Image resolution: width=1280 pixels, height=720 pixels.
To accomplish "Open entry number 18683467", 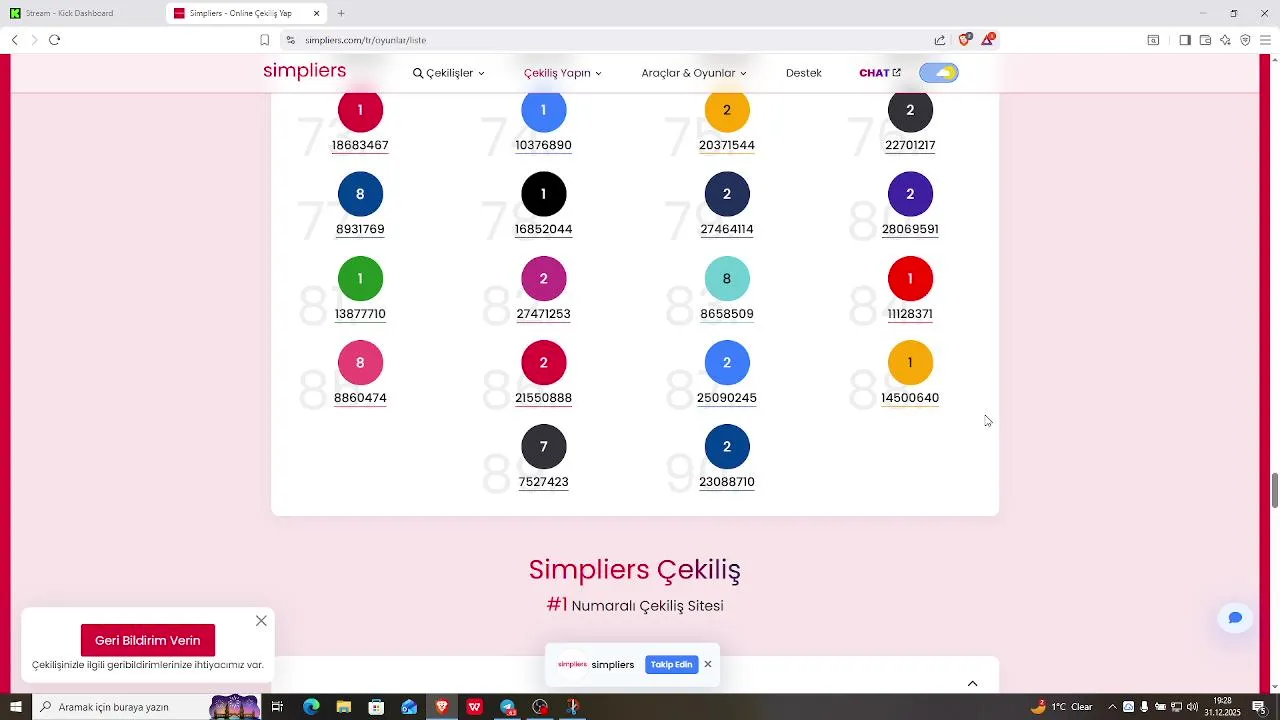I will click(360, 145).
